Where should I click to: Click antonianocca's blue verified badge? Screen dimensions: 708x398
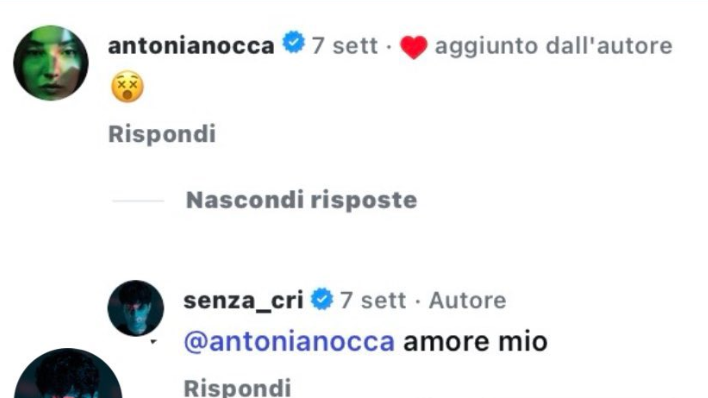point(293,42)
